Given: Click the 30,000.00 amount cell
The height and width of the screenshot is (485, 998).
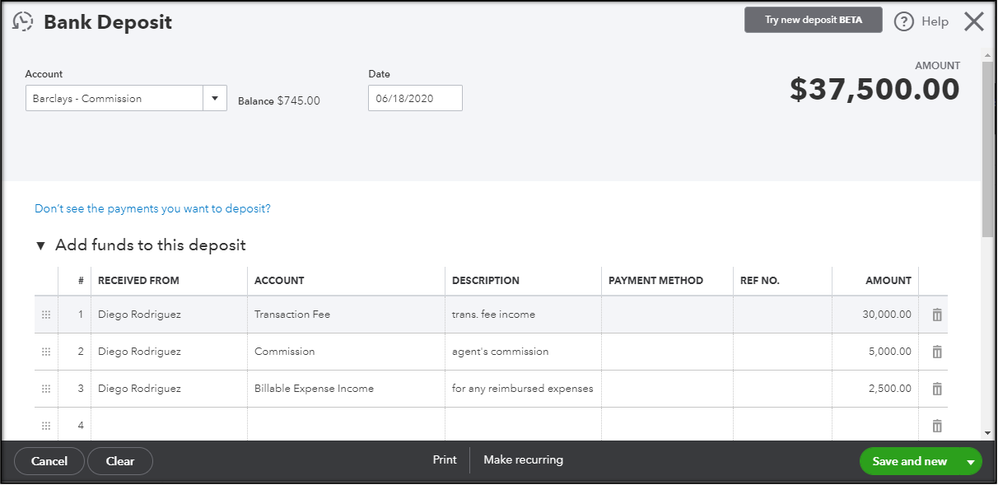Looking at the screenshot, I should tap(874, 315).
